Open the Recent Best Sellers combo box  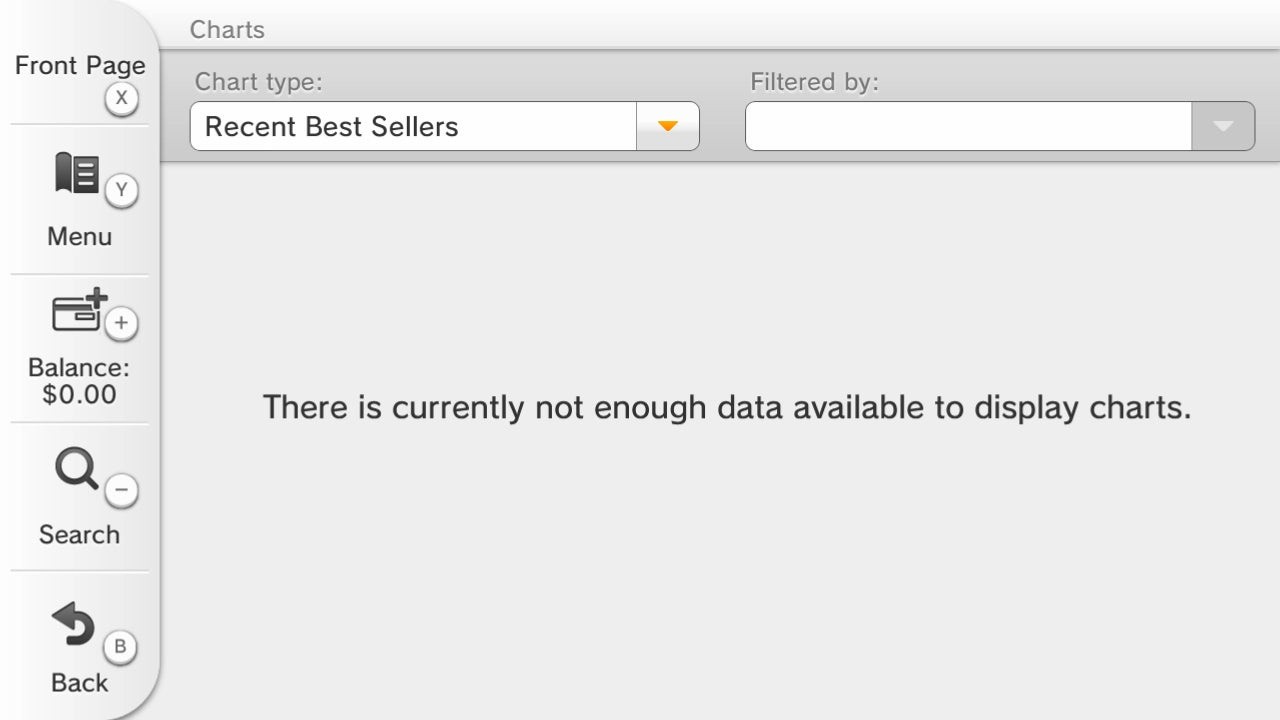pos(412,126)
